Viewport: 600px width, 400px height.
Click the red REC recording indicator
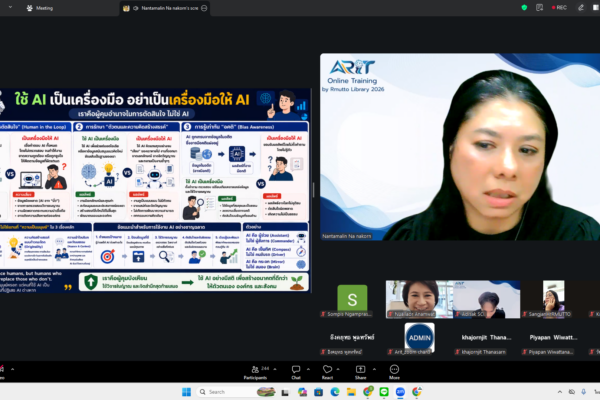tap(559, 7)
